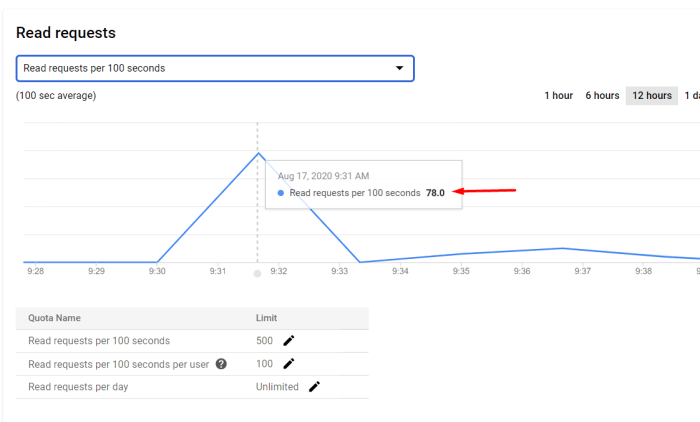Screen dimensions: 700x422
Task: Click the Read requests page heading
Action: (x=66, y=33)
